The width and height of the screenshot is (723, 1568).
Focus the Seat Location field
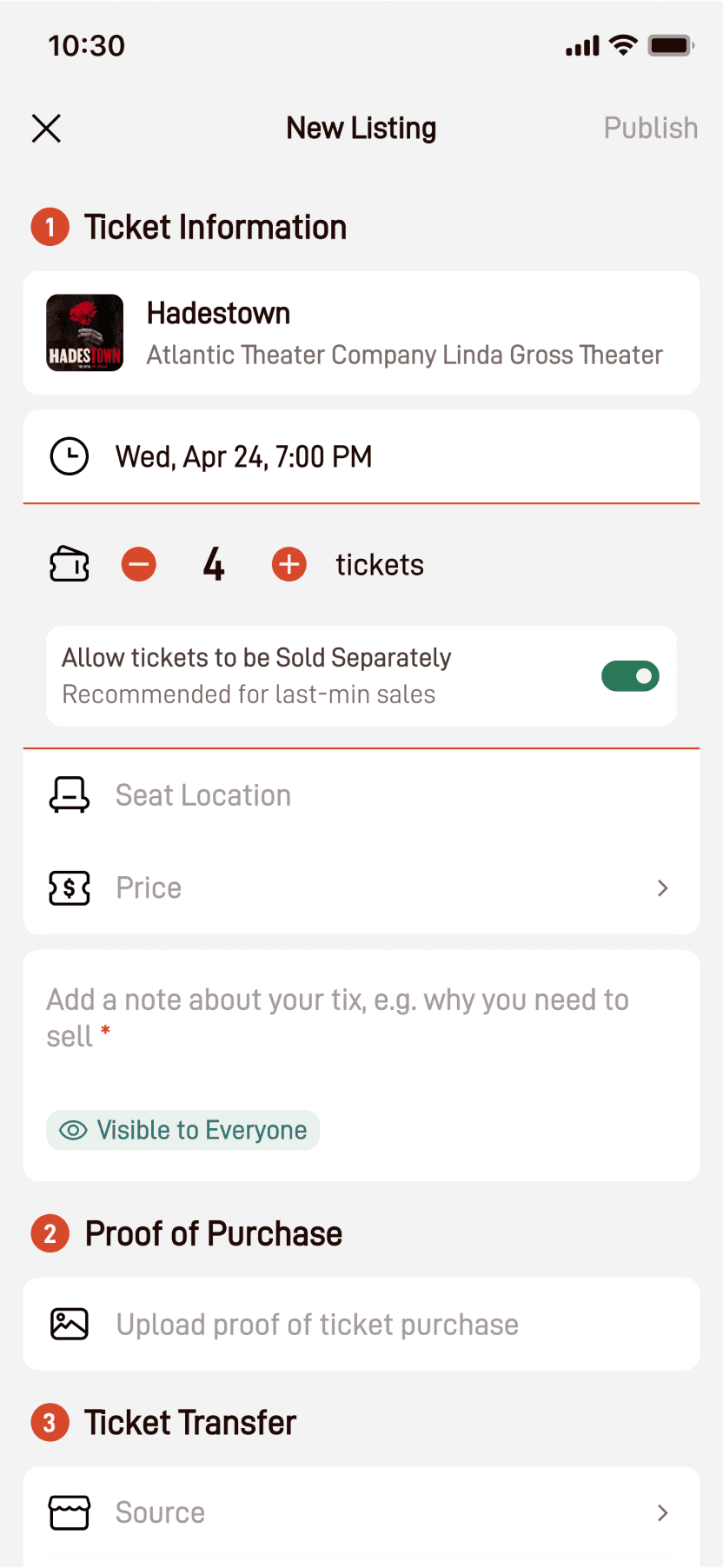tap(361, 795)
